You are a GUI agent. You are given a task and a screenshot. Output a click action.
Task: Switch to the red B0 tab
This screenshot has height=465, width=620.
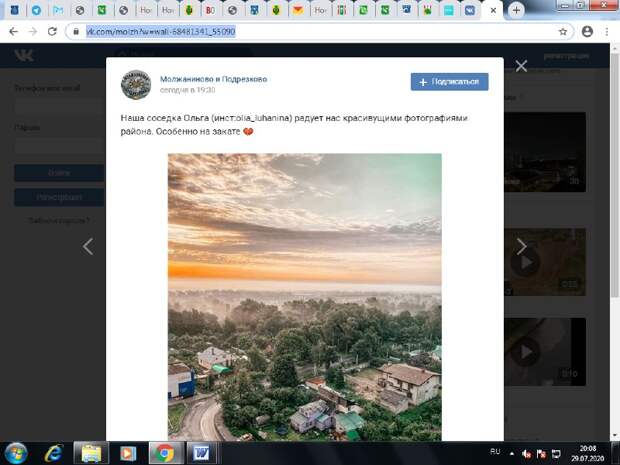click(210, 10)
